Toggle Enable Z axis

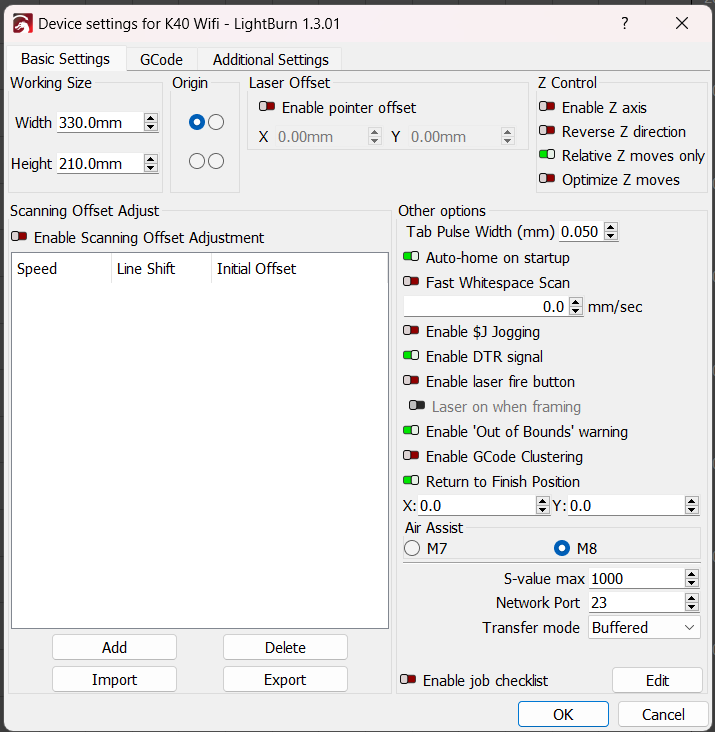(x=547, y=107)
